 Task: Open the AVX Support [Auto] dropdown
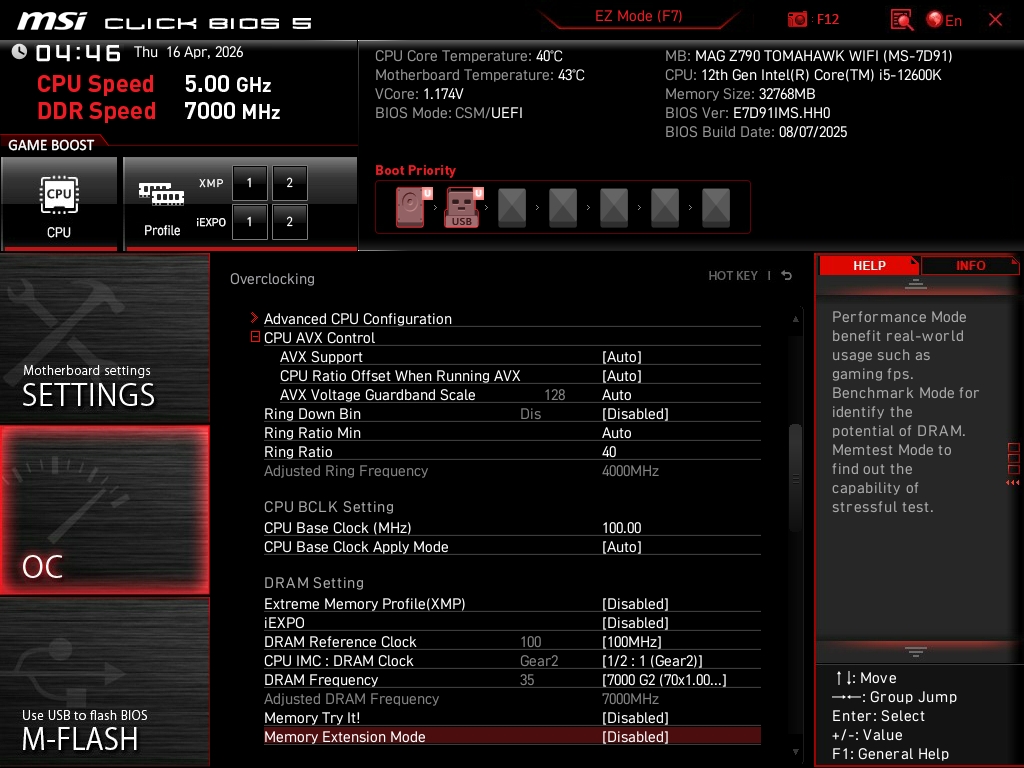click(x=622, y=357)
